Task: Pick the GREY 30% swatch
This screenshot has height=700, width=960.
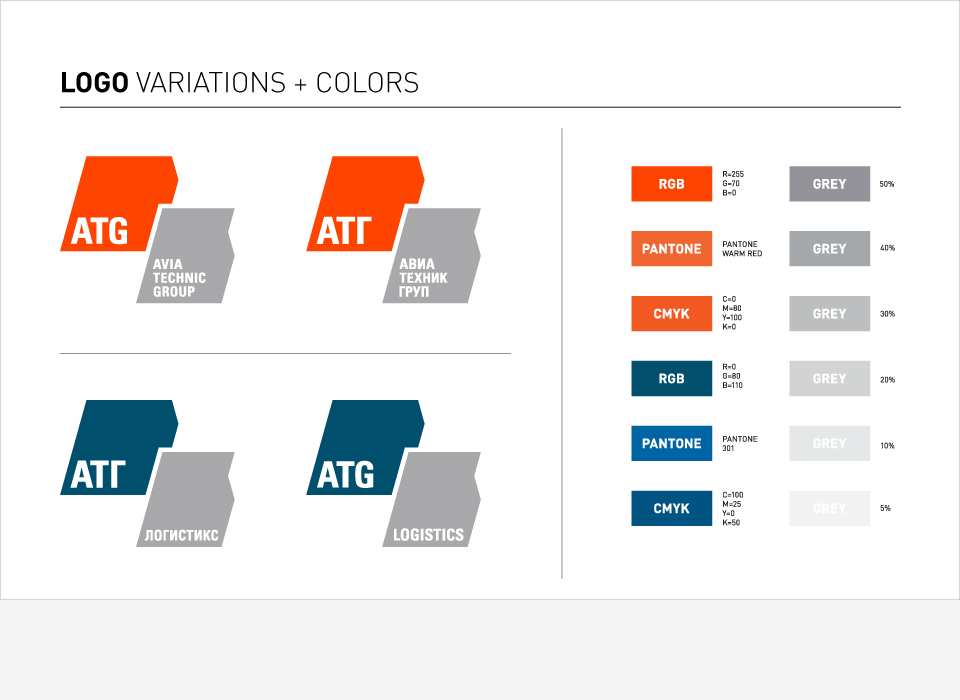Action: 830,314
